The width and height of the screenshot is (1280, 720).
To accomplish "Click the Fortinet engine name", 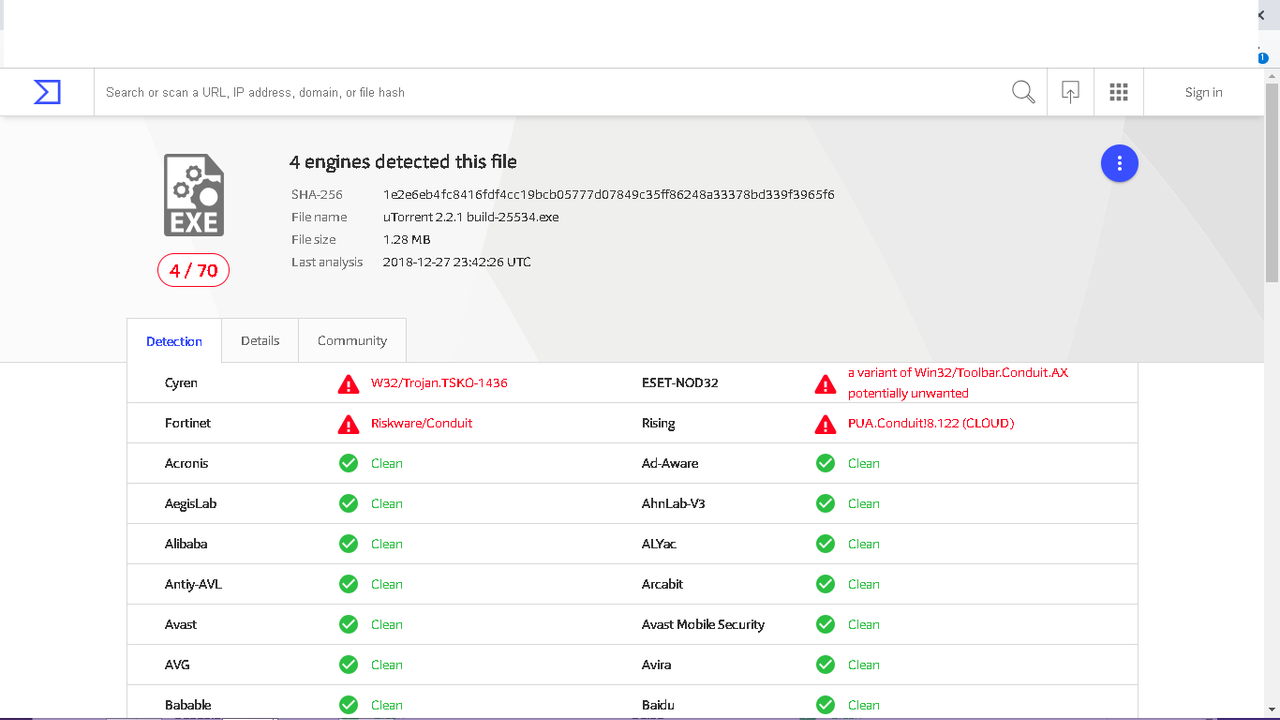I will tap(188, 423).
